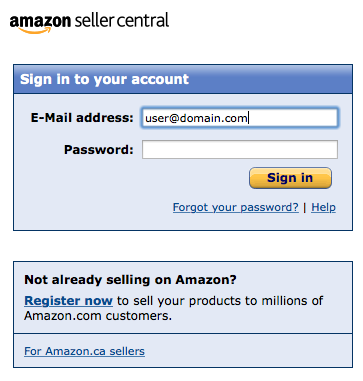Focus the Password input field

tap(240, 149)
